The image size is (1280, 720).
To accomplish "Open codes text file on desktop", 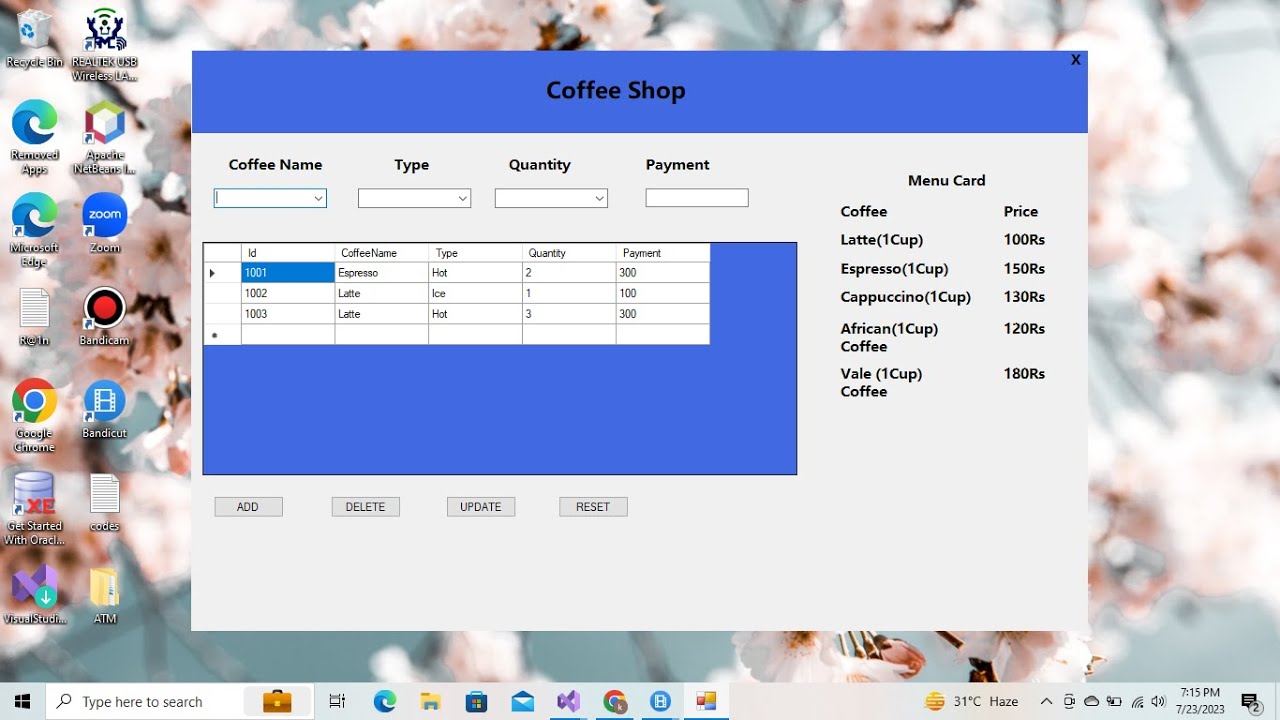I will pyautogui.click(x=104, y=502).
